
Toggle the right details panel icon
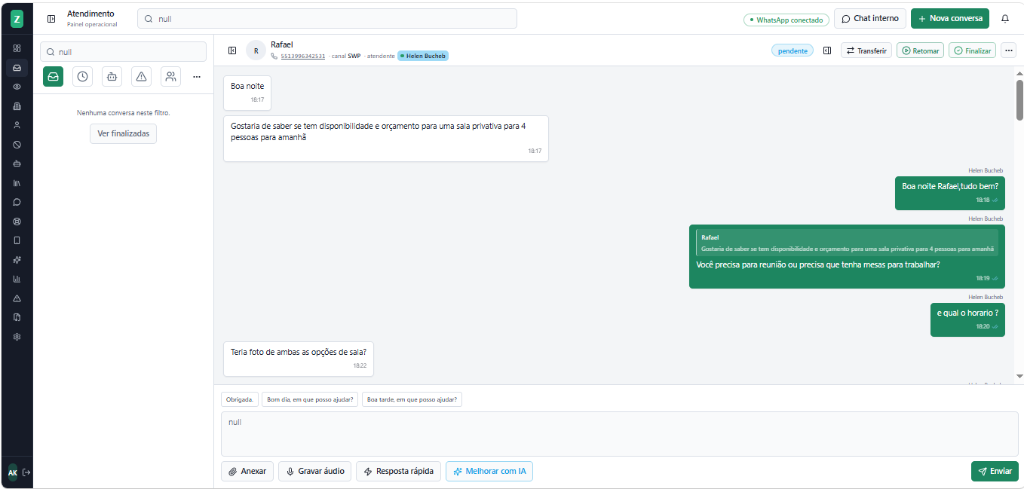[x=827, y=50]
